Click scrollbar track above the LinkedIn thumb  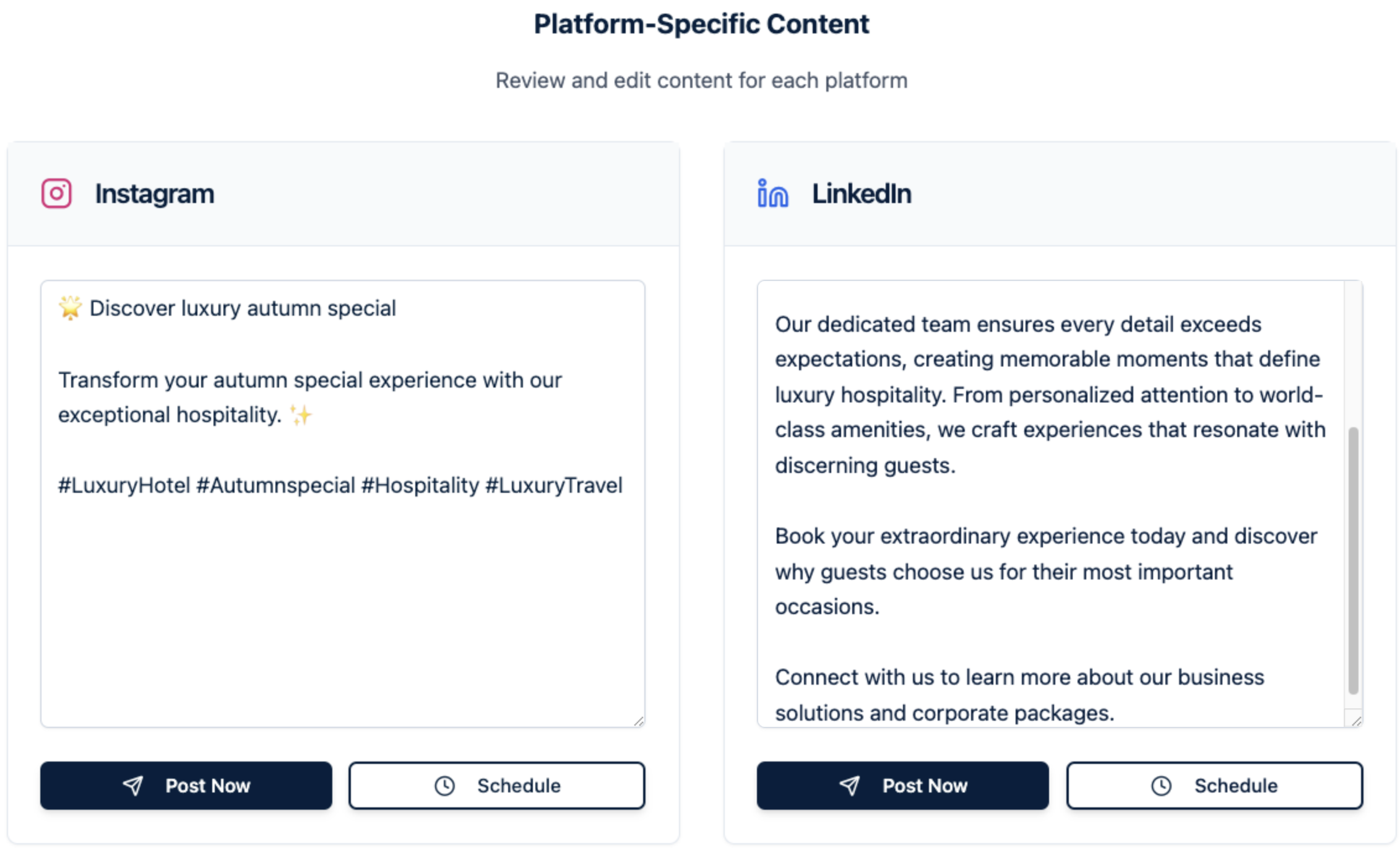click(x=1353, y=353)
